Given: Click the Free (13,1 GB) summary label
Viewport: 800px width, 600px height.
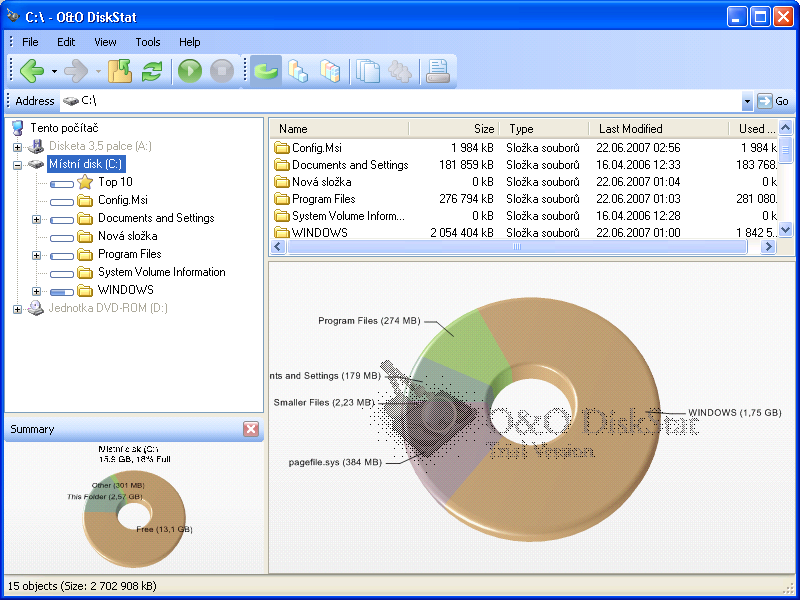Looking at the screenshot, I should tap(164, 529).
